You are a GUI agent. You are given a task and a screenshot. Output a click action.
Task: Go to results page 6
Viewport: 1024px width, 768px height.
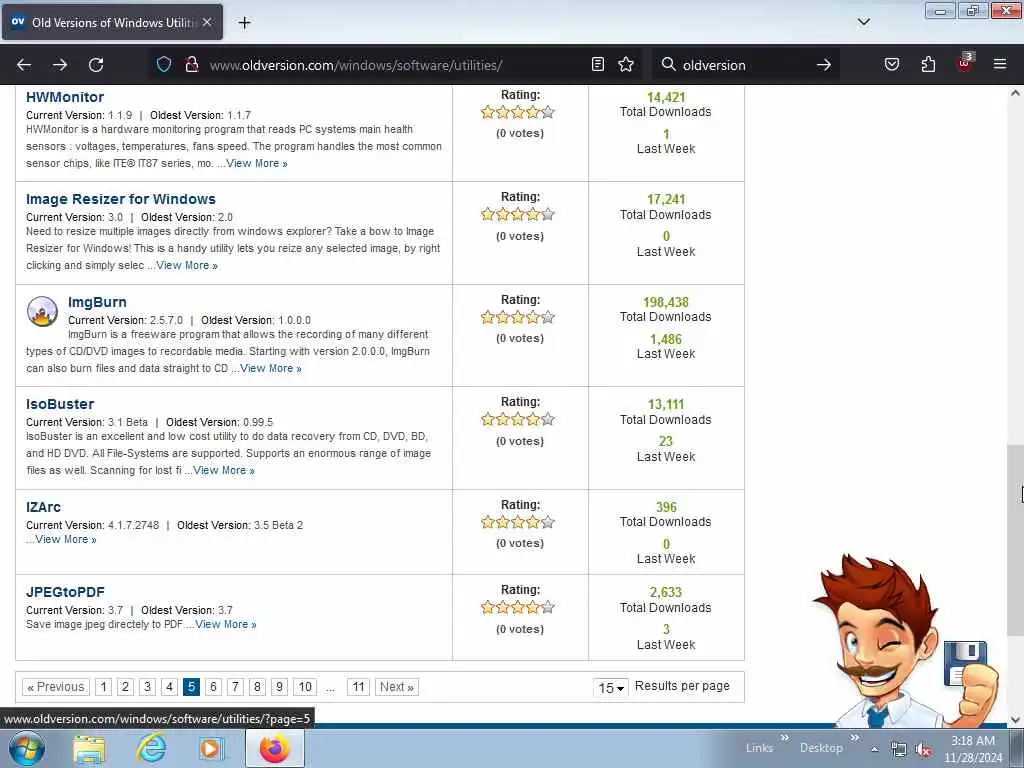click(x=213, y=687)
